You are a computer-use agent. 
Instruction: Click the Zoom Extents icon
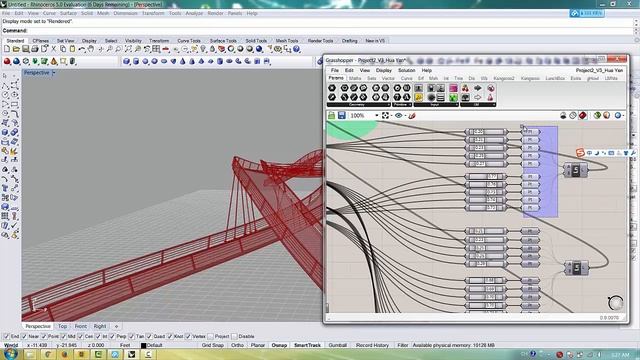(128, 49)
